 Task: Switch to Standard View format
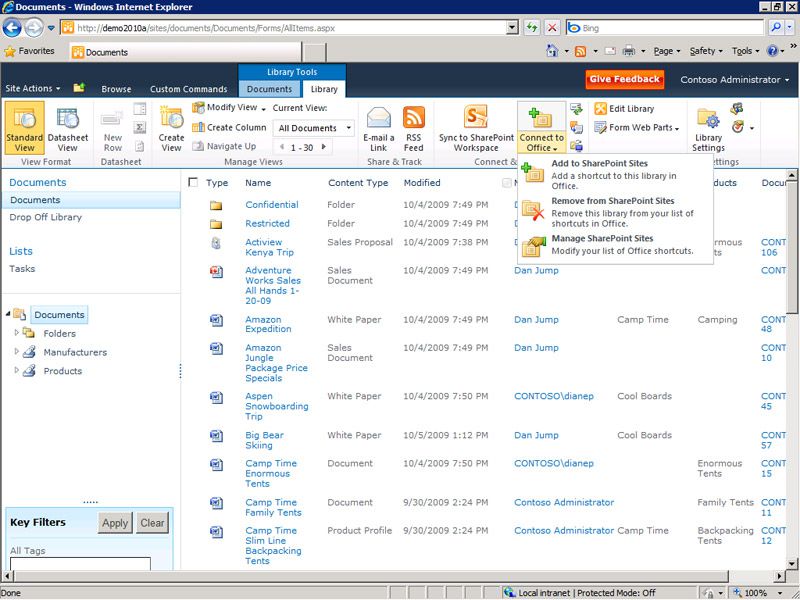(24, 128)
